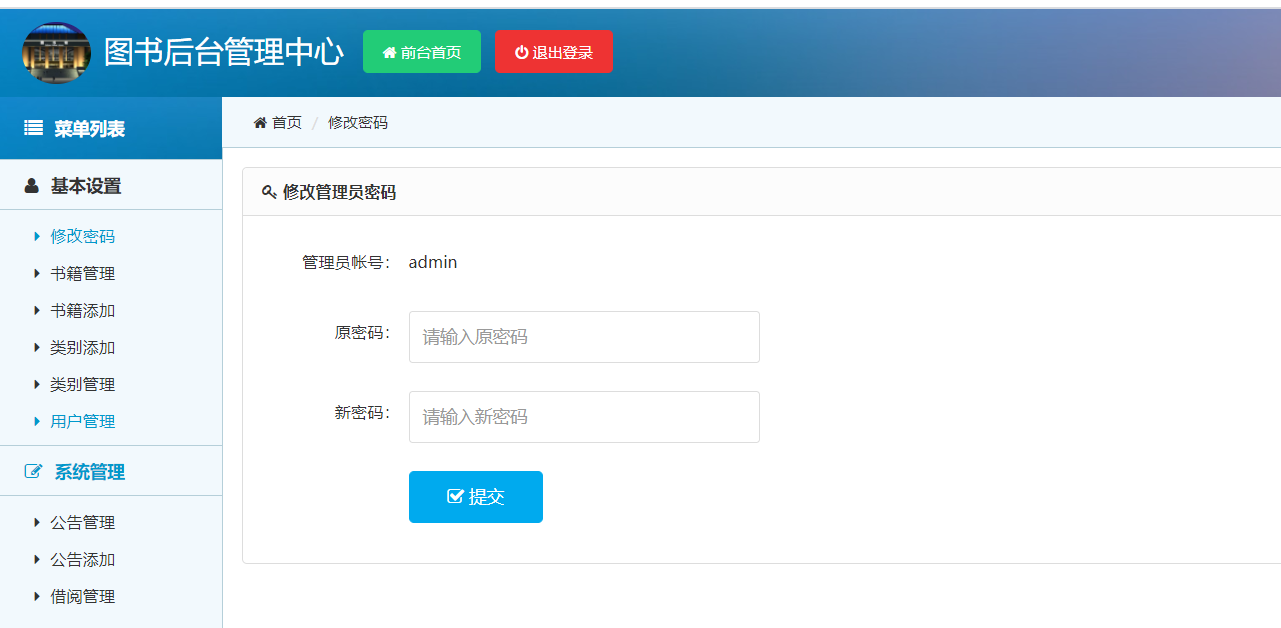Focus the 原密码 input field

(x=584, y=337)
